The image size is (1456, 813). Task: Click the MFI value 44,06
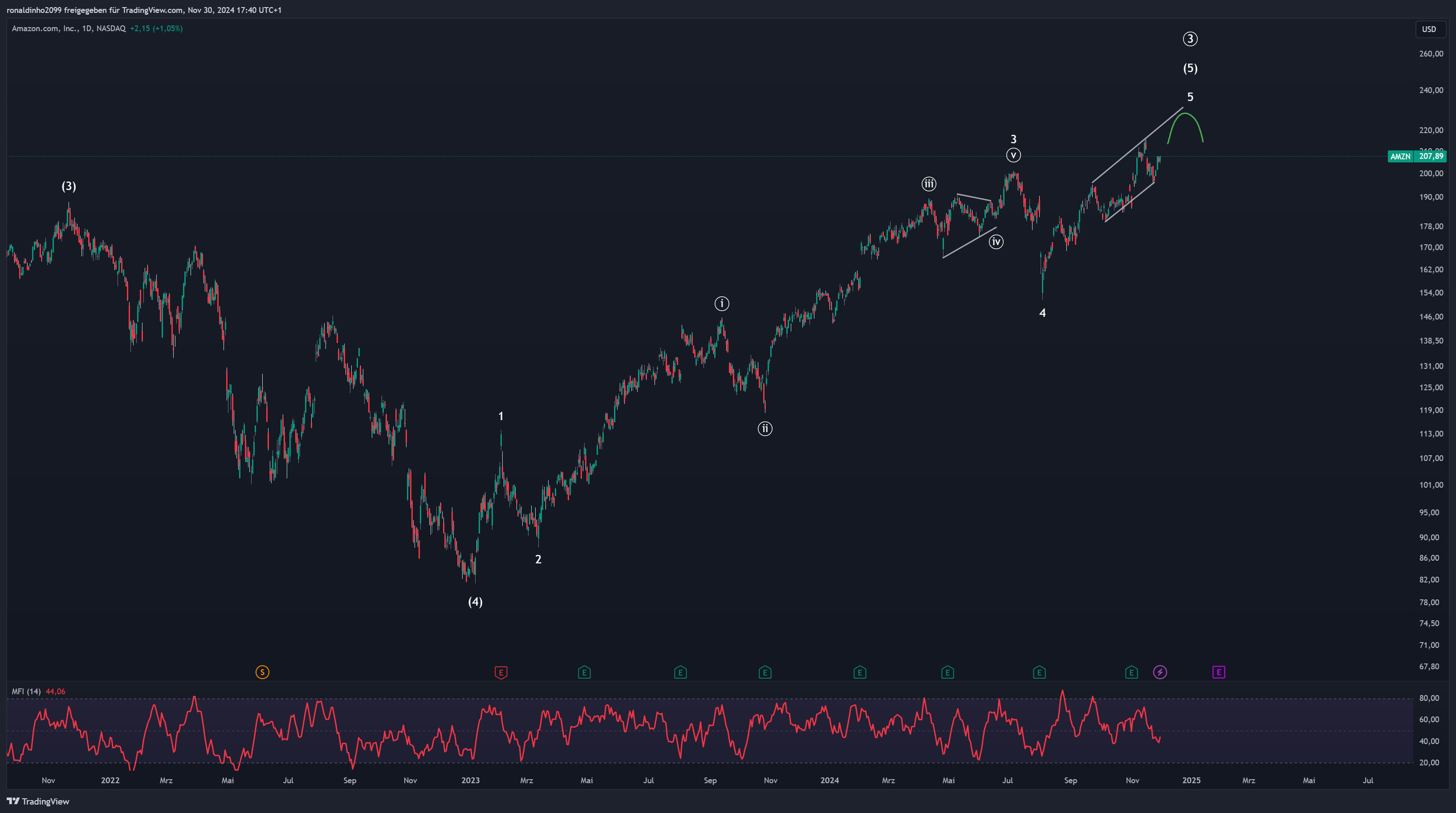[55, 691]
